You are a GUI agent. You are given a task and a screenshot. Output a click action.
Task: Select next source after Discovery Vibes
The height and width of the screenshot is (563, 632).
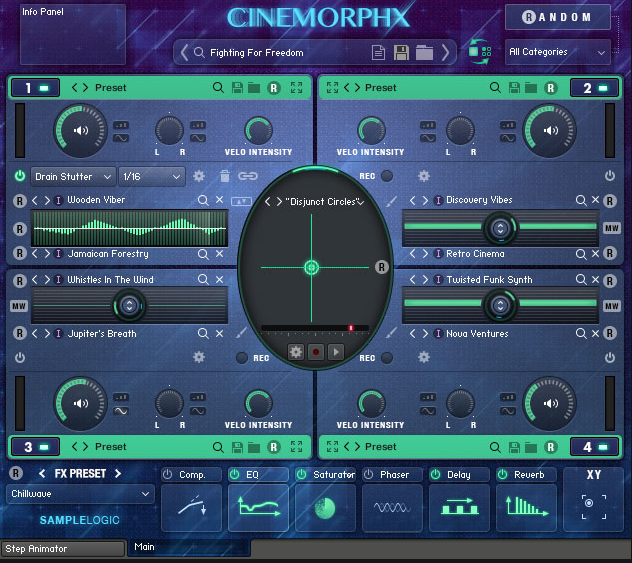point(425,200)
